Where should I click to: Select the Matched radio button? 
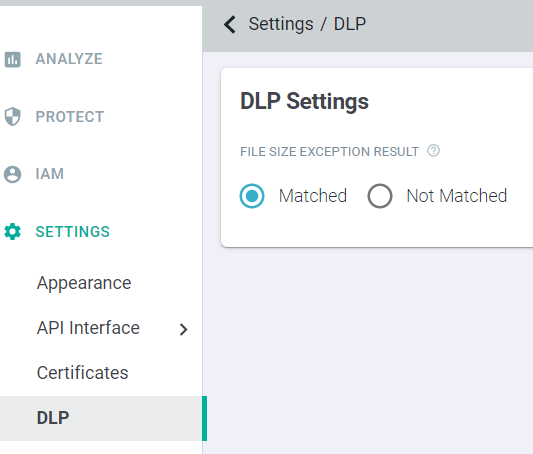tap(252, 196)
